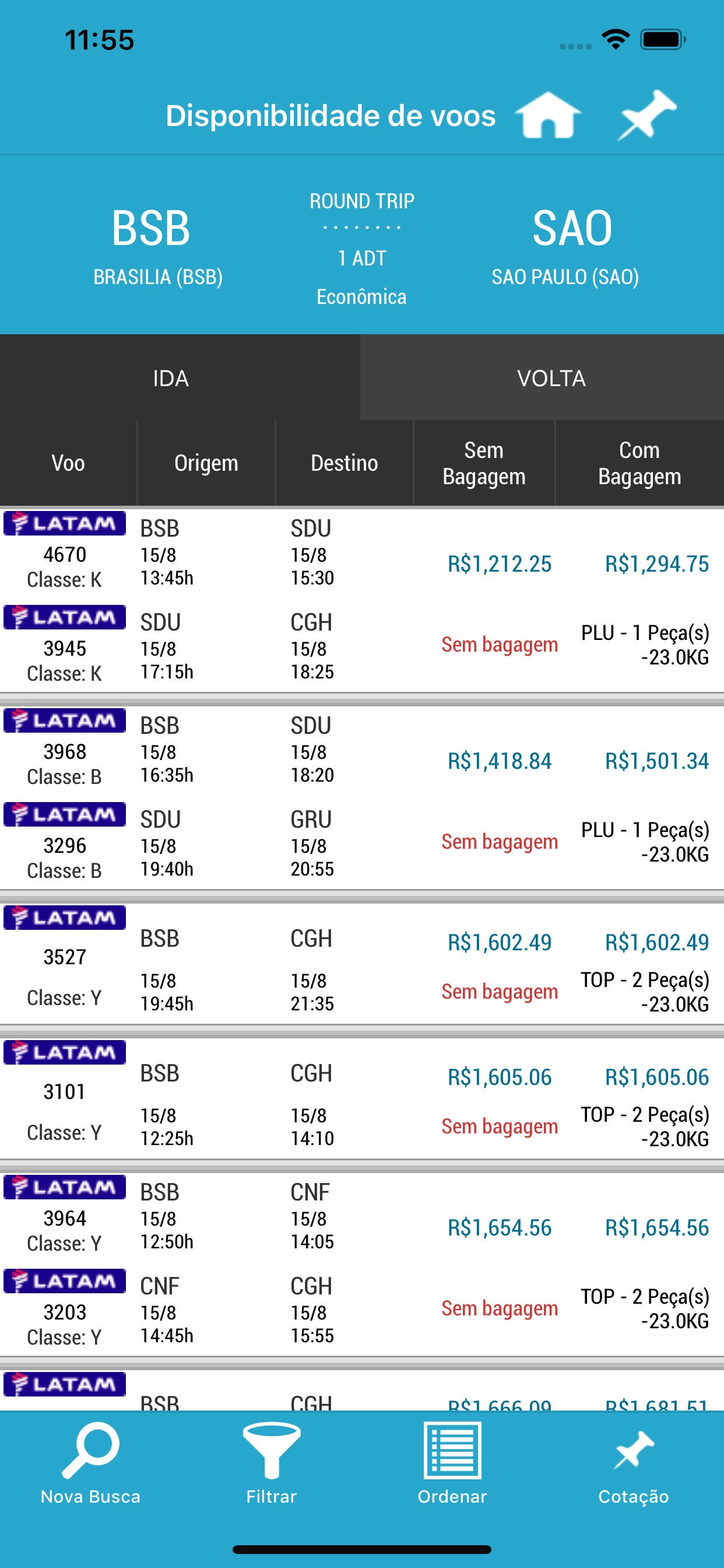The image size is (724, 1568).
Task: Tap the Voo column header
Action: tap(68, 463)
